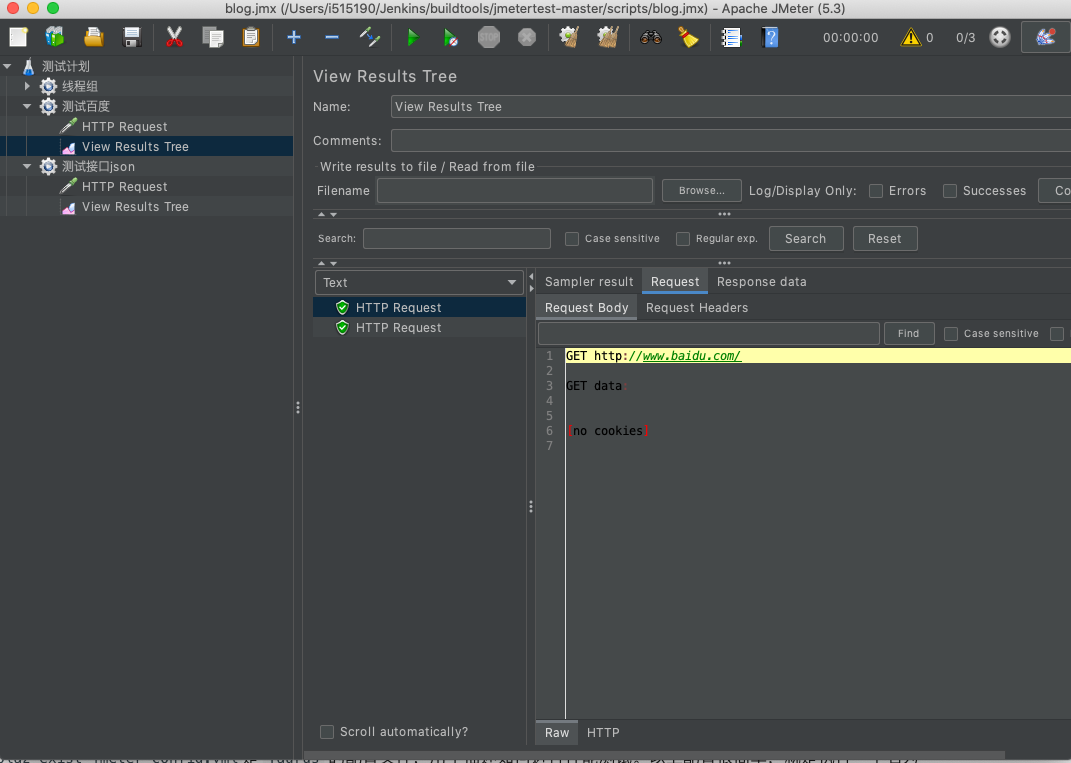The height and width of the screenshot is (763, 1071).
Task: Open the Function Helper list icon
Action: pyautogui.click(x=731, y=38)
